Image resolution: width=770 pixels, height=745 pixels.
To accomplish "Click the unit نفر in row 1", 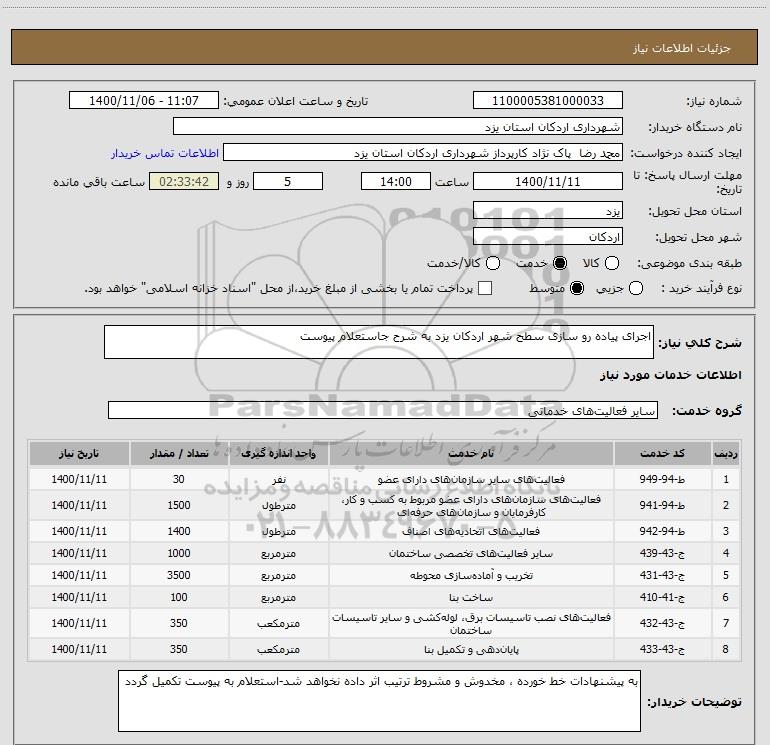I will tap(279, 480).
